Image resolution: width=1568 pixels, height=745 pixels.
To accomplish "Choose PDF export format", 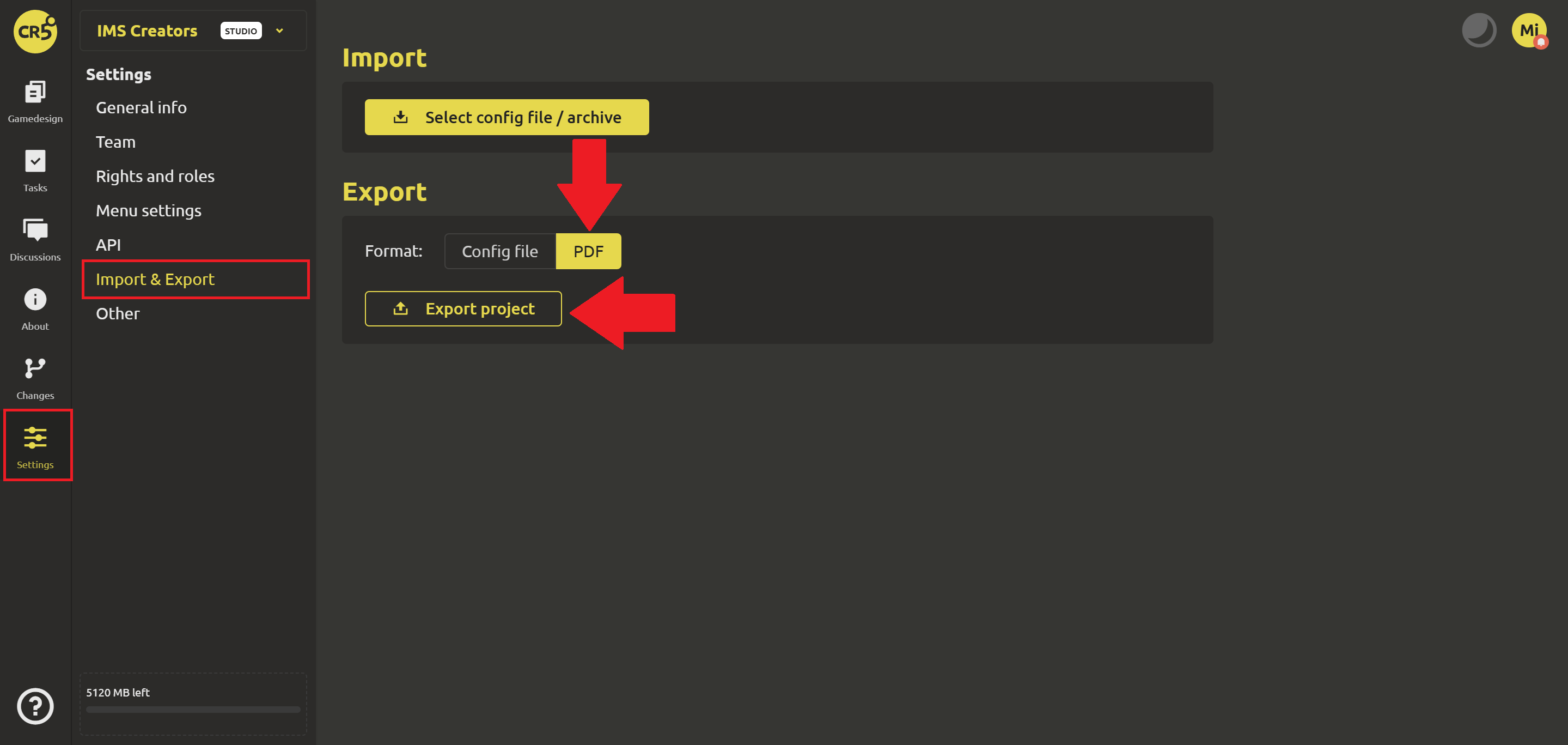I will pos(588,251).
